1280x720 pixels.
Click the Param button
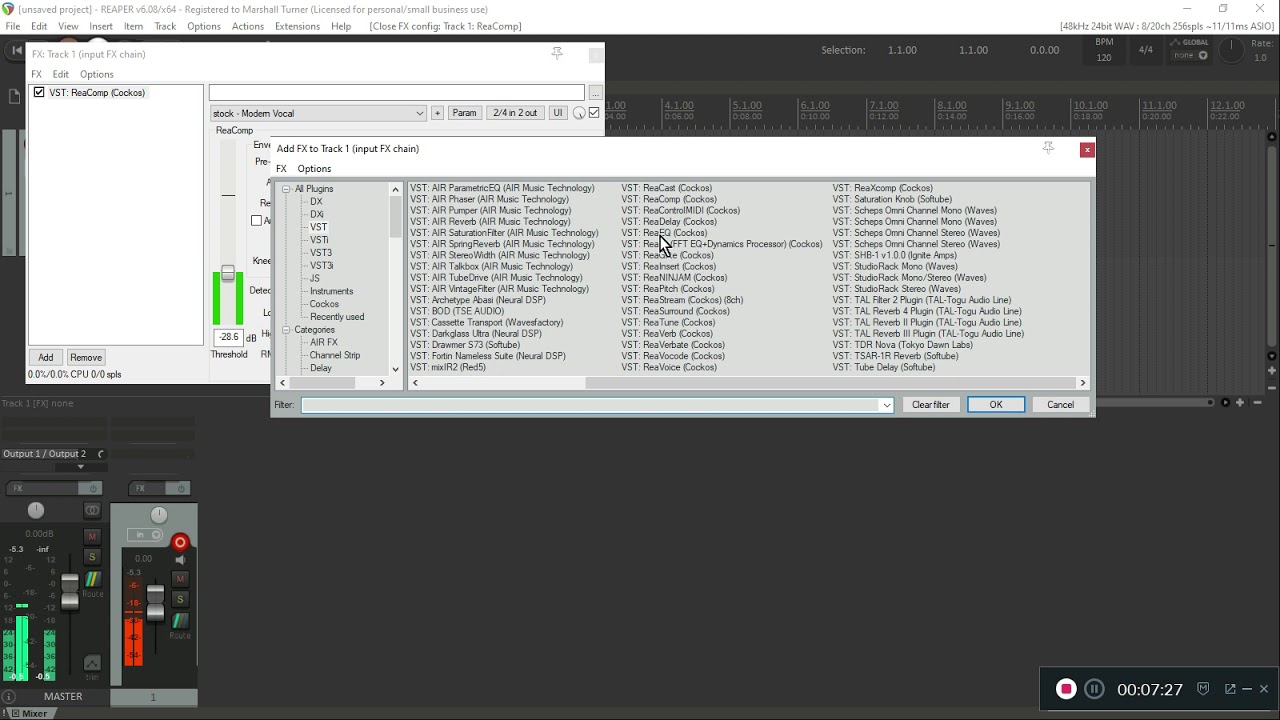[x=464, y=113]
